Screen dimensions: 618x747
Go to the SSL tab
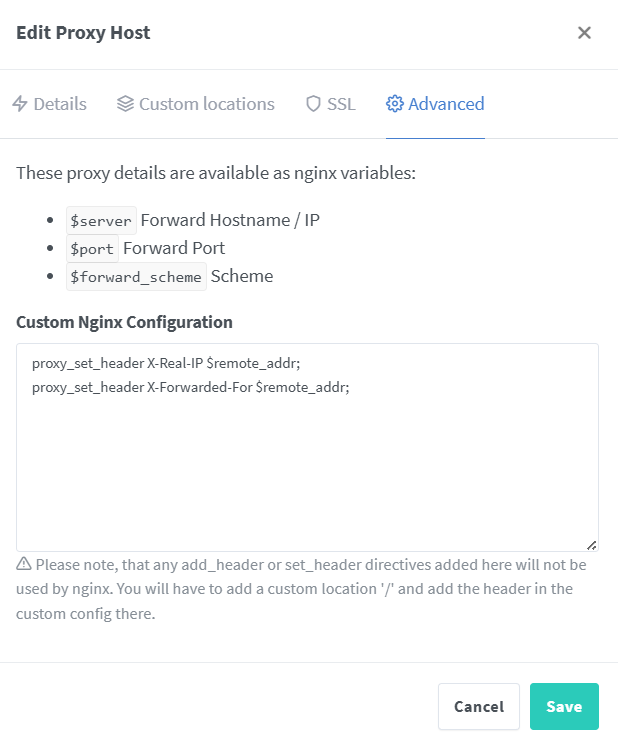coord(341,104)
